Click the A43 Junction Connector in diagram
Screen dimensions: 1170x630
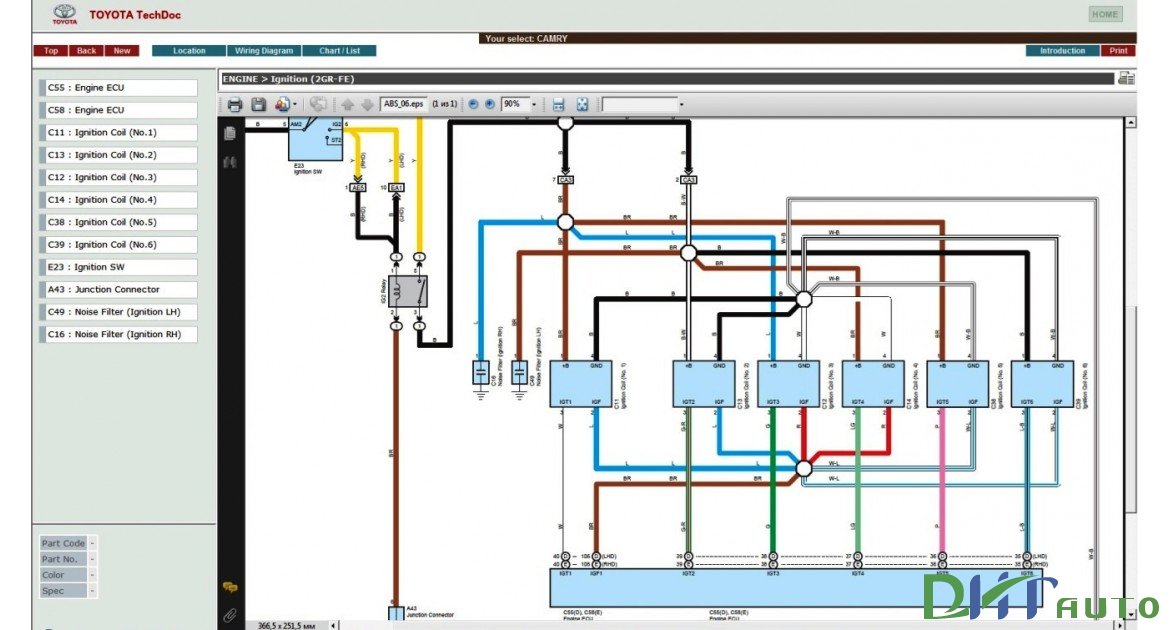tap(396, 614)
